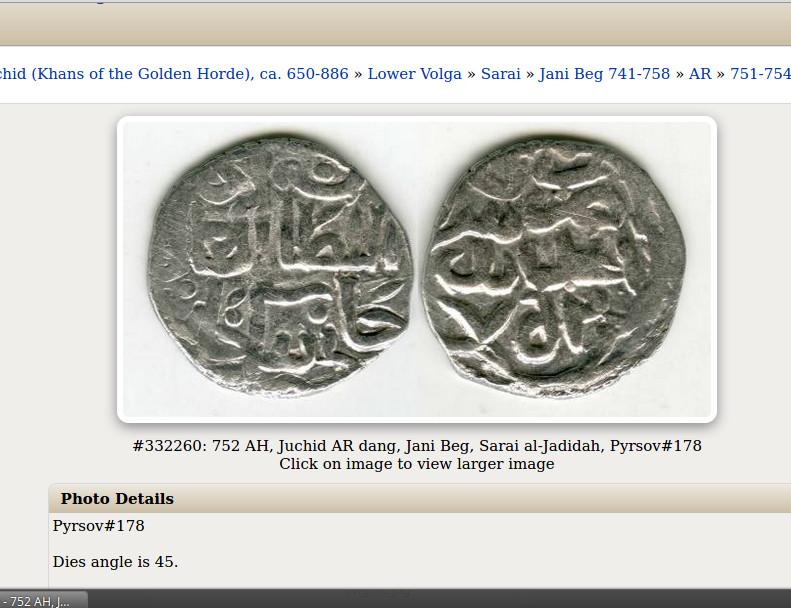Click the 'Click on image to view larger image' text
This screenshot has width=791, height=608.
pyautogui.click(x=417, y=464)
